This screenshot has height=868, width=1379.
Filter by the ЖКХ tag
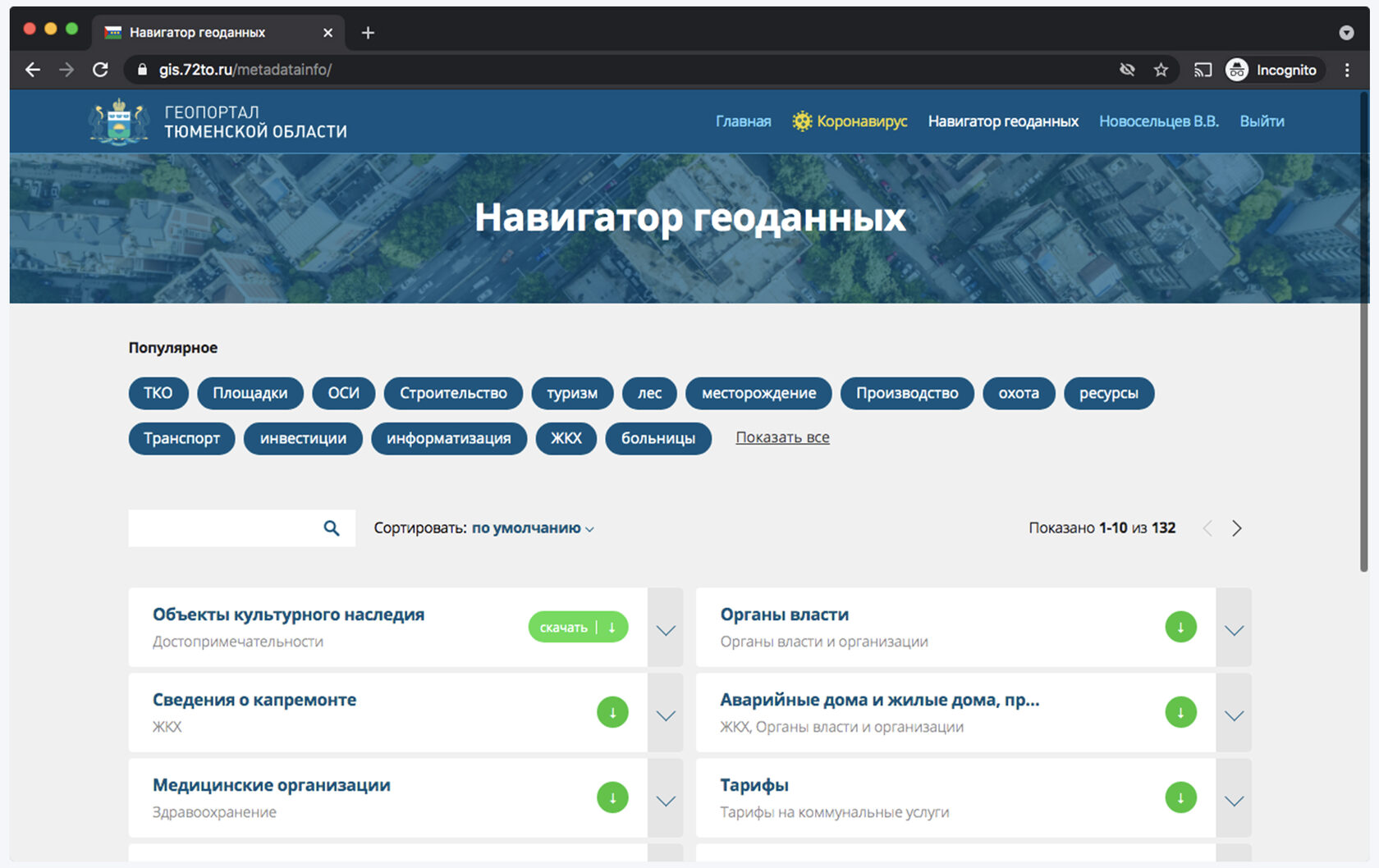pos(566,438)
